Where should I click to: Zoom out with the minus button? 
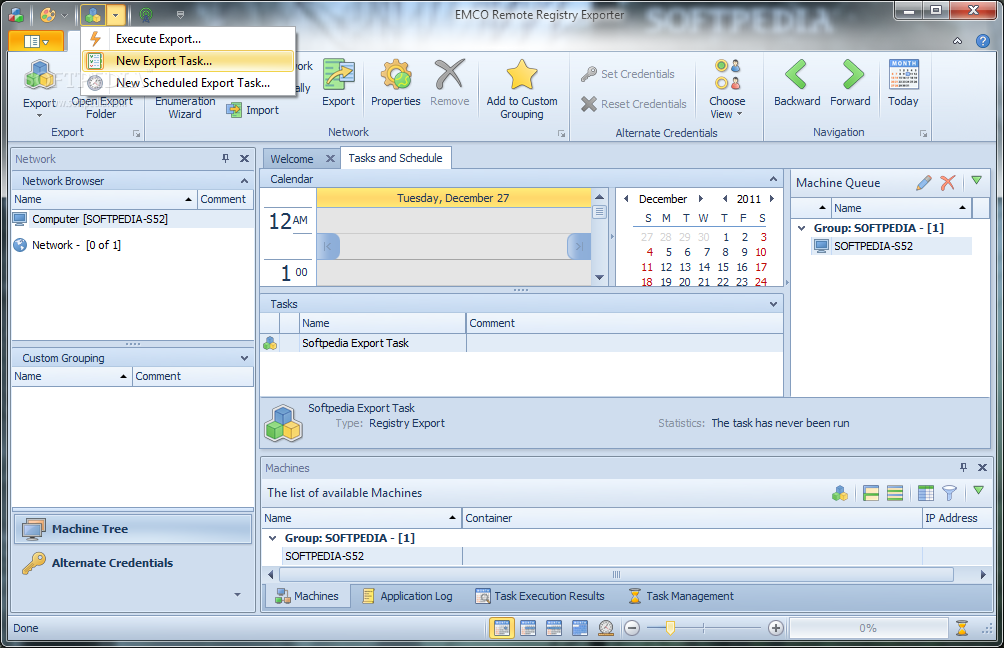pyautogui.click(x=632, y=628)
